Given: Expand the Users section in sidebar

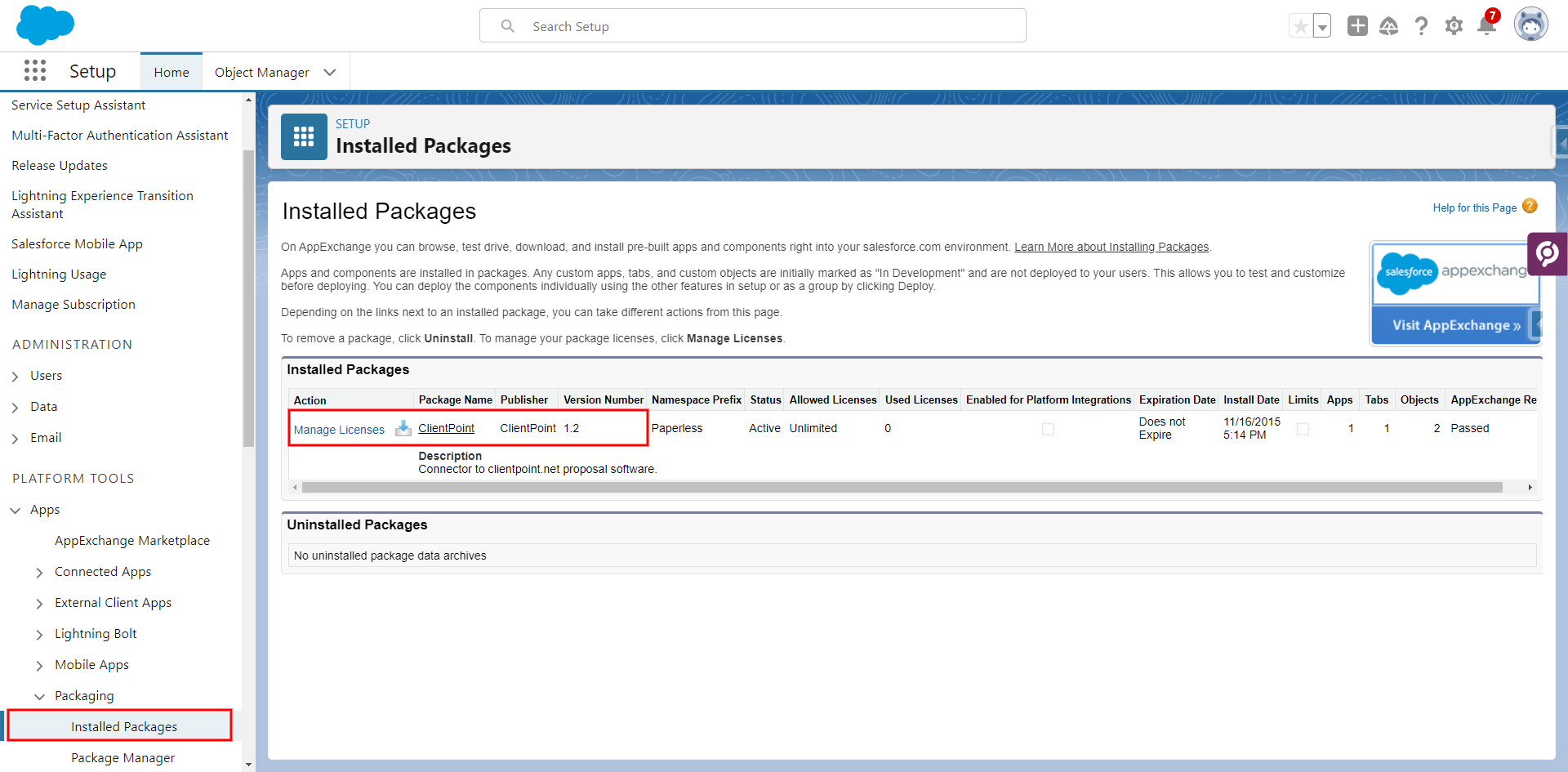Looking at the screenshot, I should tap(16, 376).
